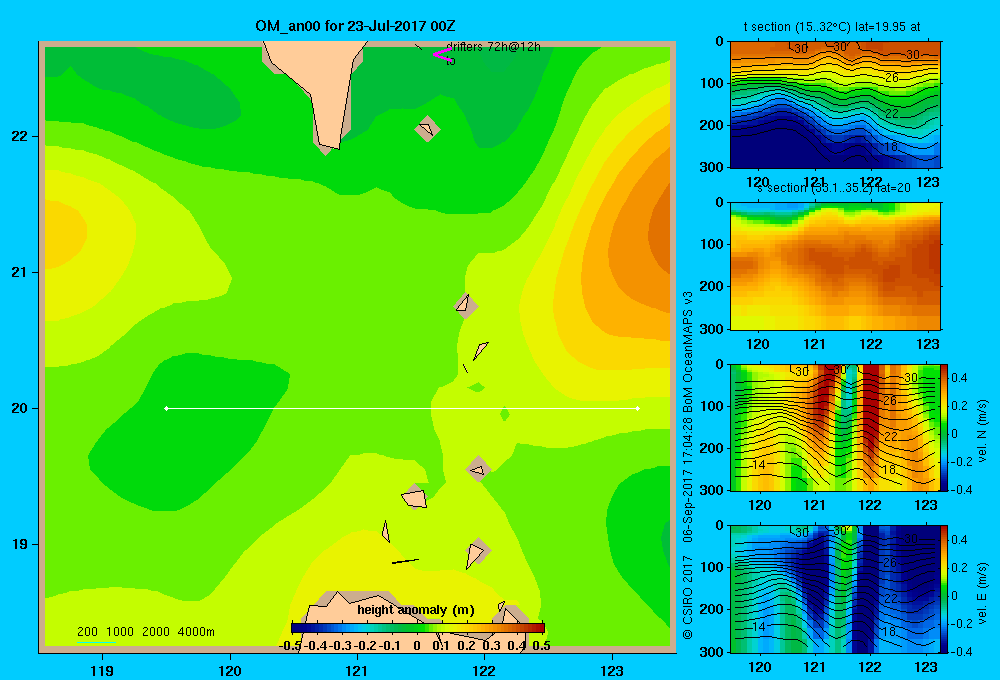1000x680 pixels.
Task: Click the 'vel. N (m/s)' axis label
Action: [x=982, y=431]
